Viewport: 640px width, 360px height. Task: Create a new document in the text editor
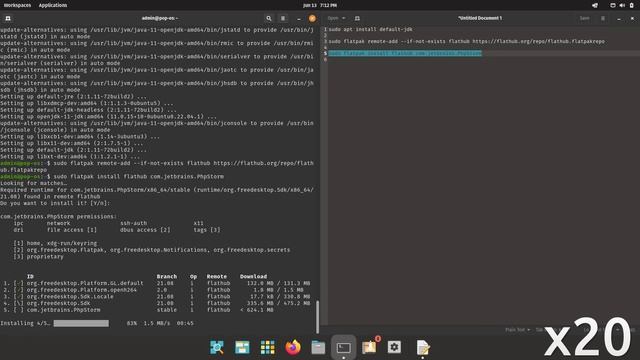pos(357,18)
